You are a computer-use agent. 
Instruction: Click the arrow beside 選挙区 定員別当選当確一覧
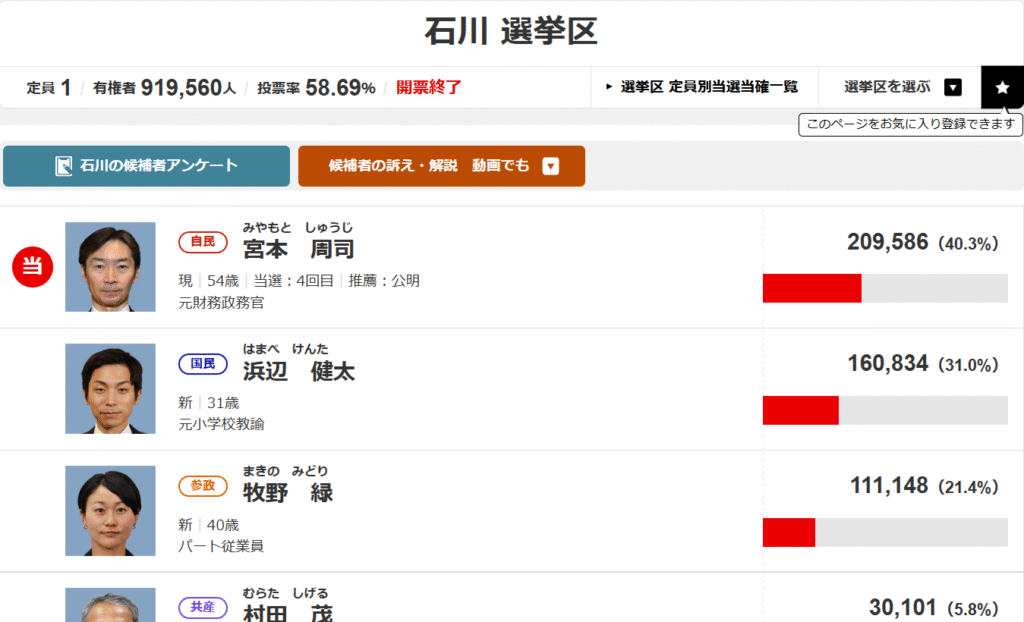click(609, 87)
